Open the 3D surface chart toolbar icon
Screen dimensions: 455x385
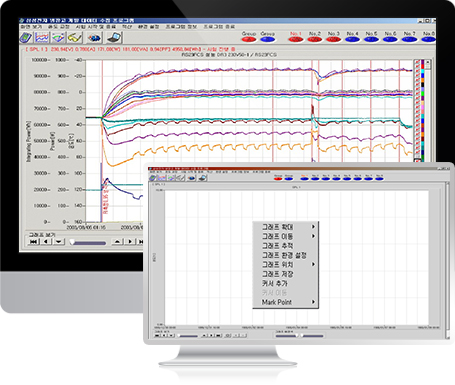click(58, 38)
